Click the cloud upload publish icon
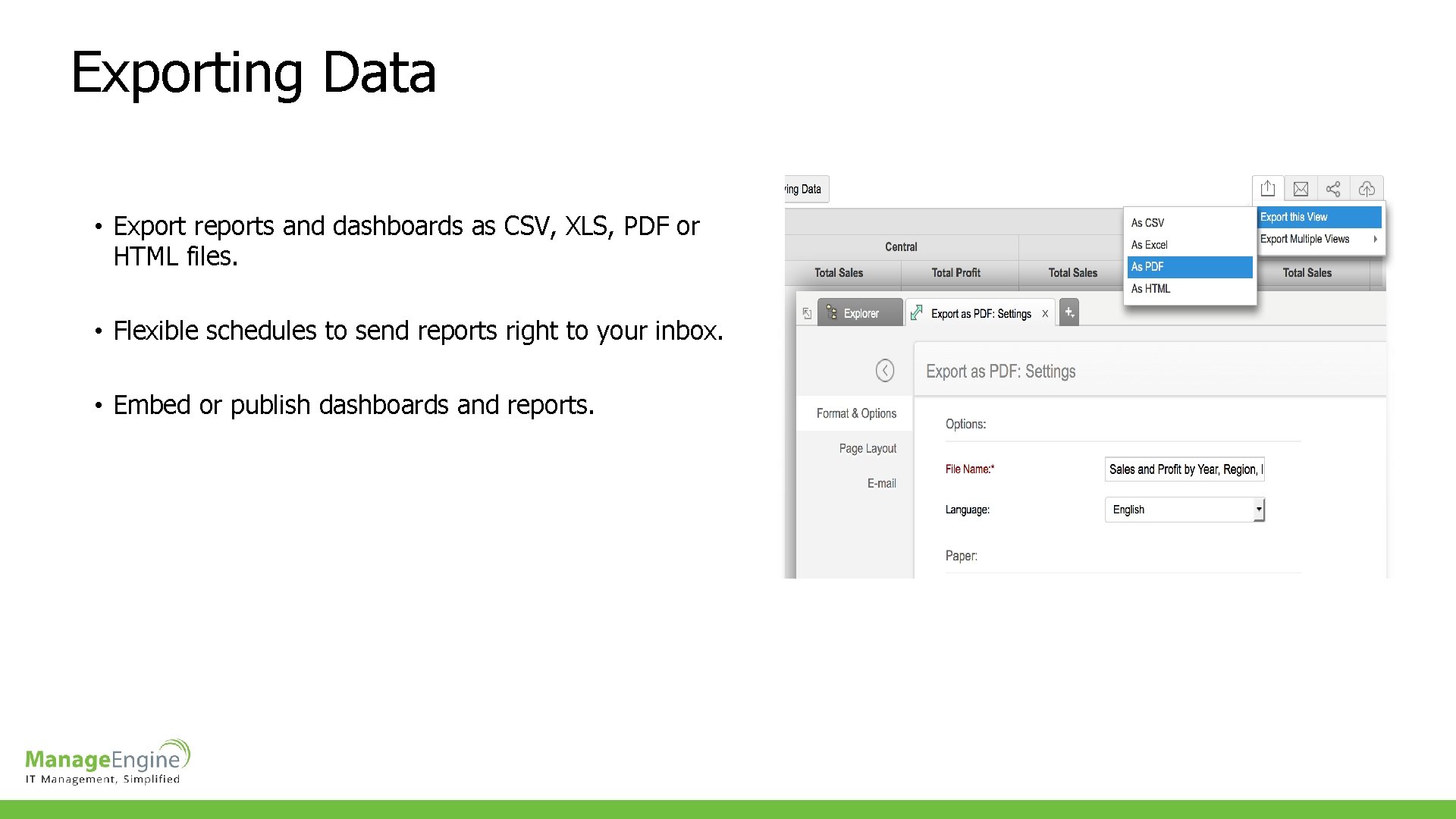1456x819 pixels. (x=1367, y=189)
